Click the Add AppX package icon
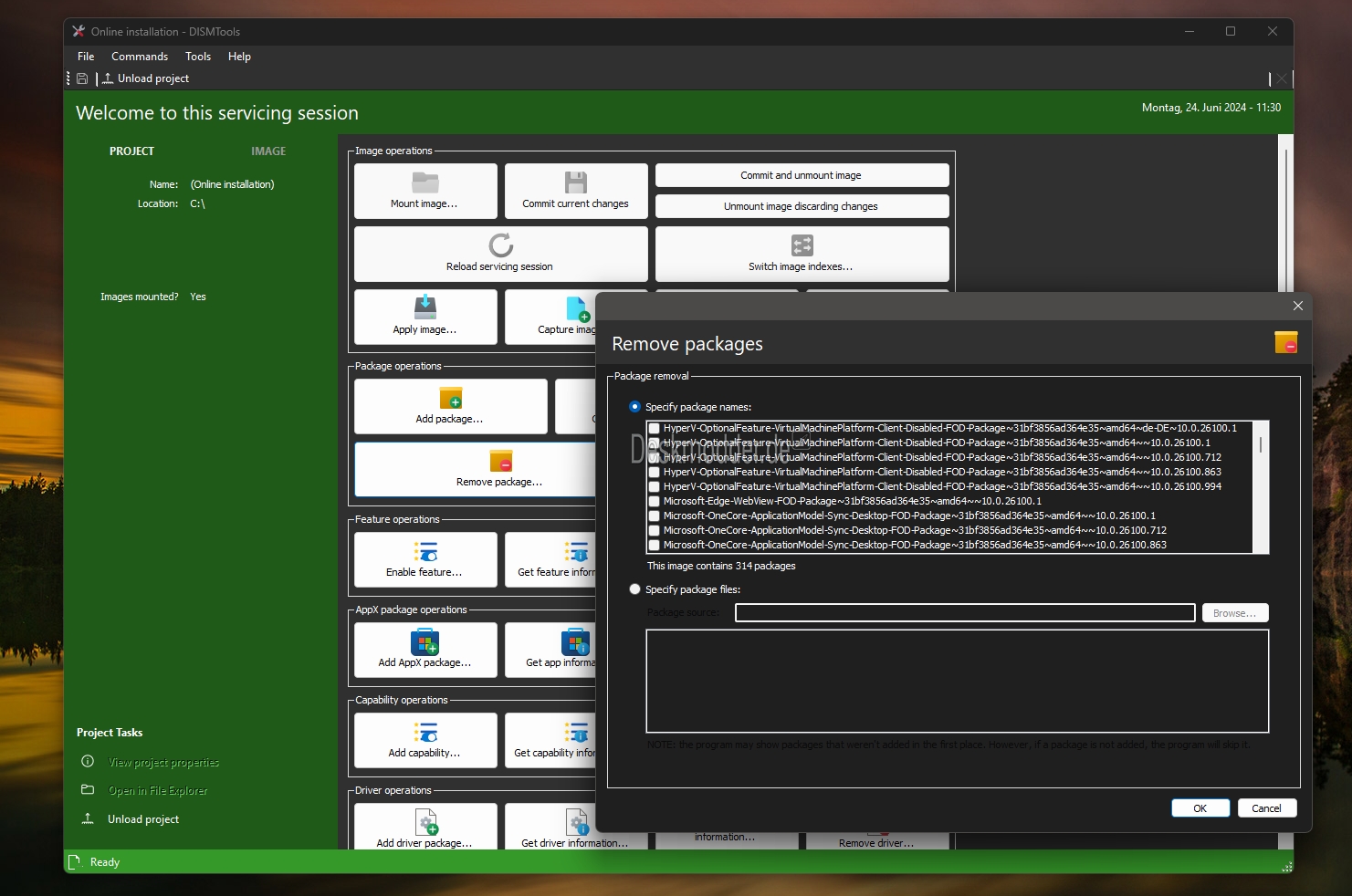 424,642
